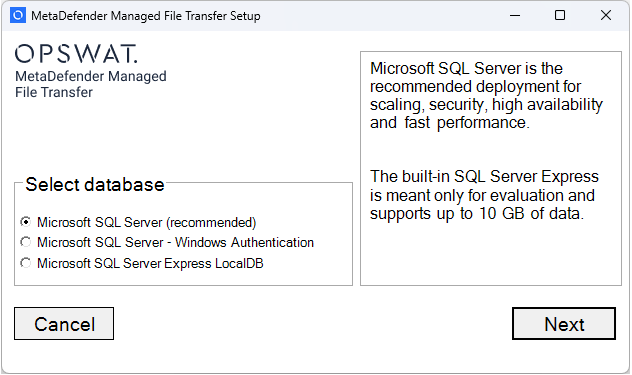Proceed with the Next button
Screen dimensions: 632x375
coord(564,323)
